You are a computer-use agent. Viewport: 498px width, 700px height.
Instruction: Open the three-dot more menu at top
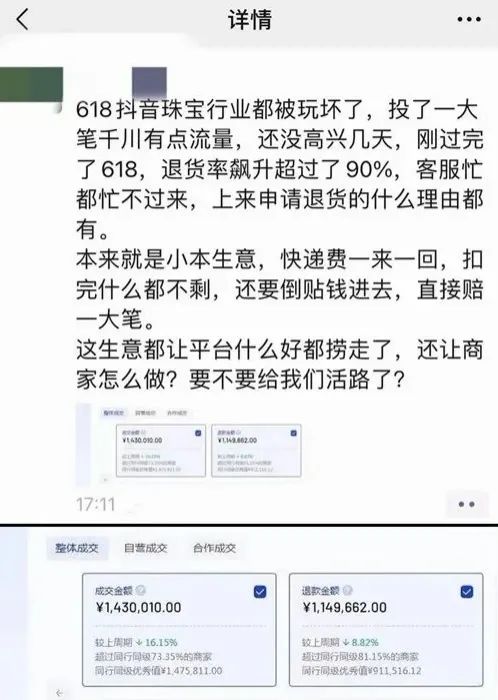click(x=469, y=19)
